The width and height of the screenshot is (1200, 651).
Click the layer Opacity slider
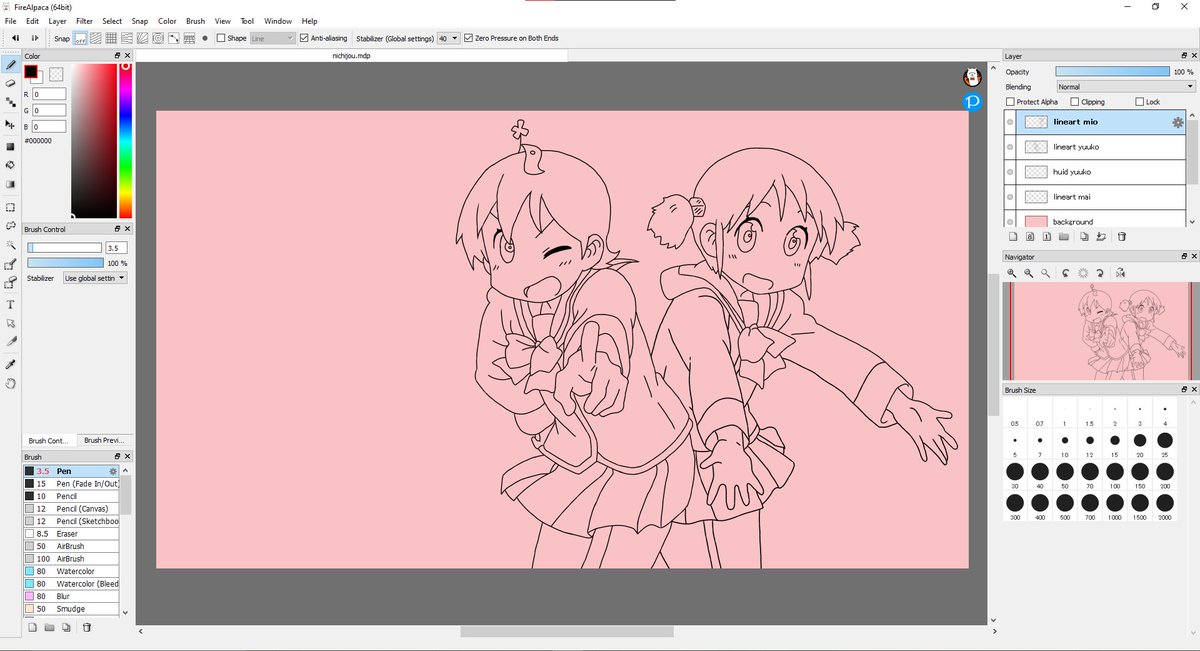coord(1112,72)
